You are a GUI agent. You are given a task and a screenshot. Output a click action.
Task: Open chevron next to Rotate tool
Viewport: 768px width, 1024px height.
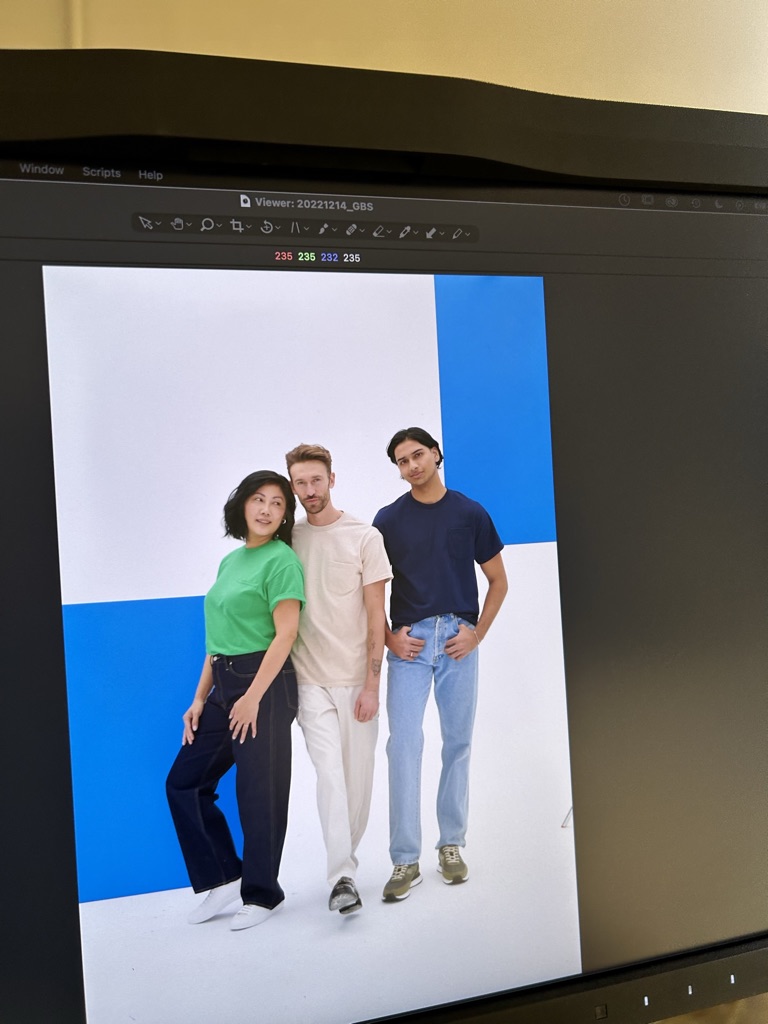(x=278, y=227)
